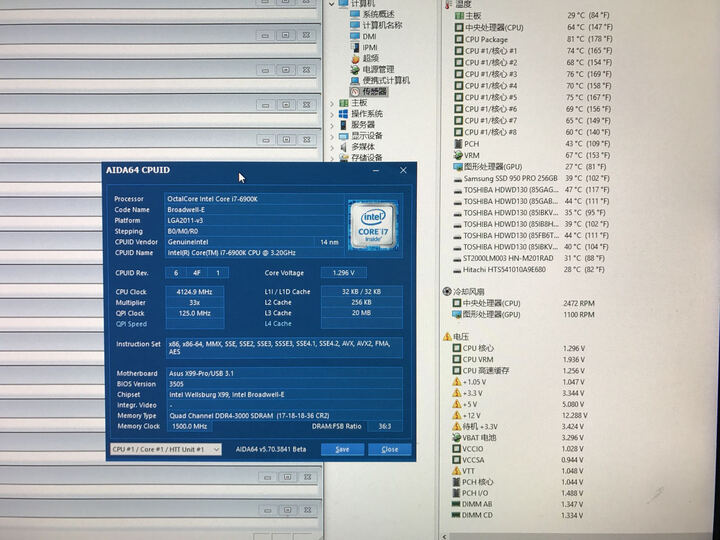Image resolution: width=720 pixels, height=540 pixels.
Task: Click the Memory Clock 1500.0 MHz field
Action: (x=190, y=426)
